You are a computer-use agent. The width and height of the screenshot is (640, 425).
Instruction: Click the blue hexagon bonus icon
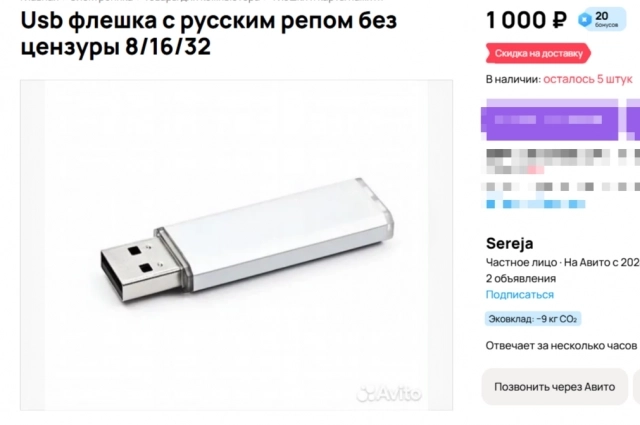tap(585, 20)
